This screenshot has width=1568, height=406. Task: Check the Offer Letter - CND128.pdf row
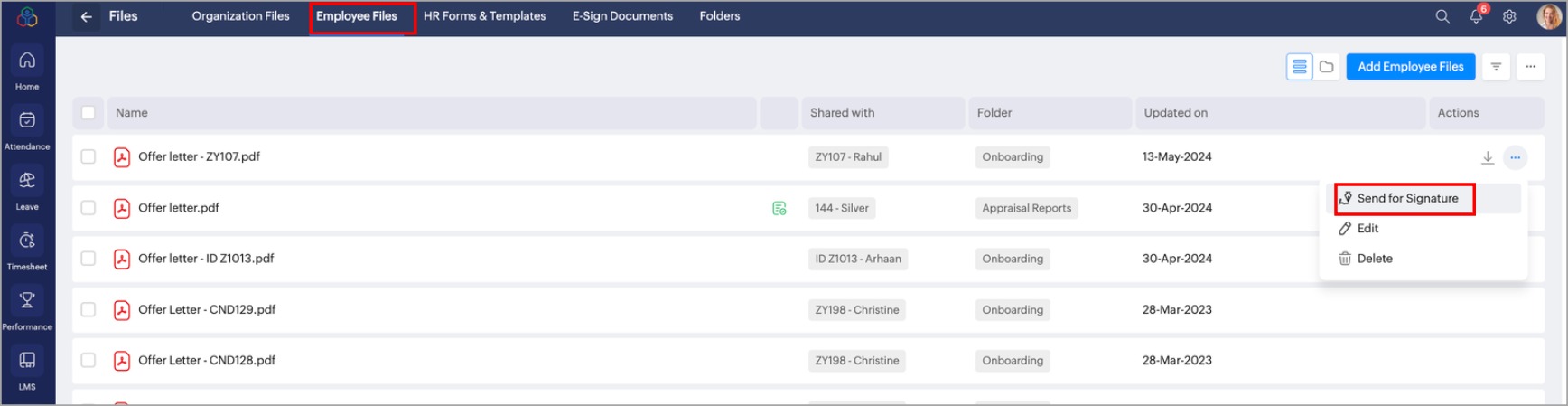point(88,360)
